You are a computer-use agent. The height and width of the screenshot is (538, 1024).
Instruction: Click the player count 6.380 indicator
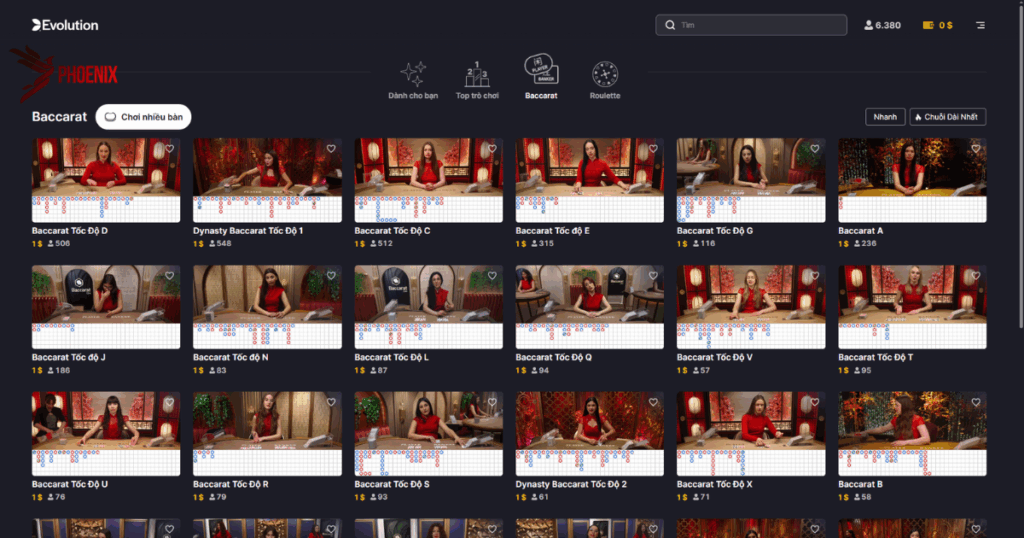tap(882, 25)
